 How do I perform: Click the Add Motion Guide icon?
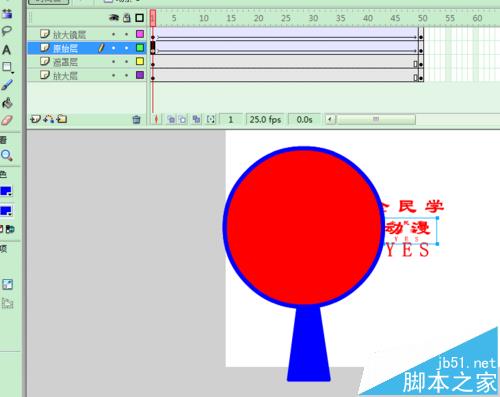pos(49,119)
